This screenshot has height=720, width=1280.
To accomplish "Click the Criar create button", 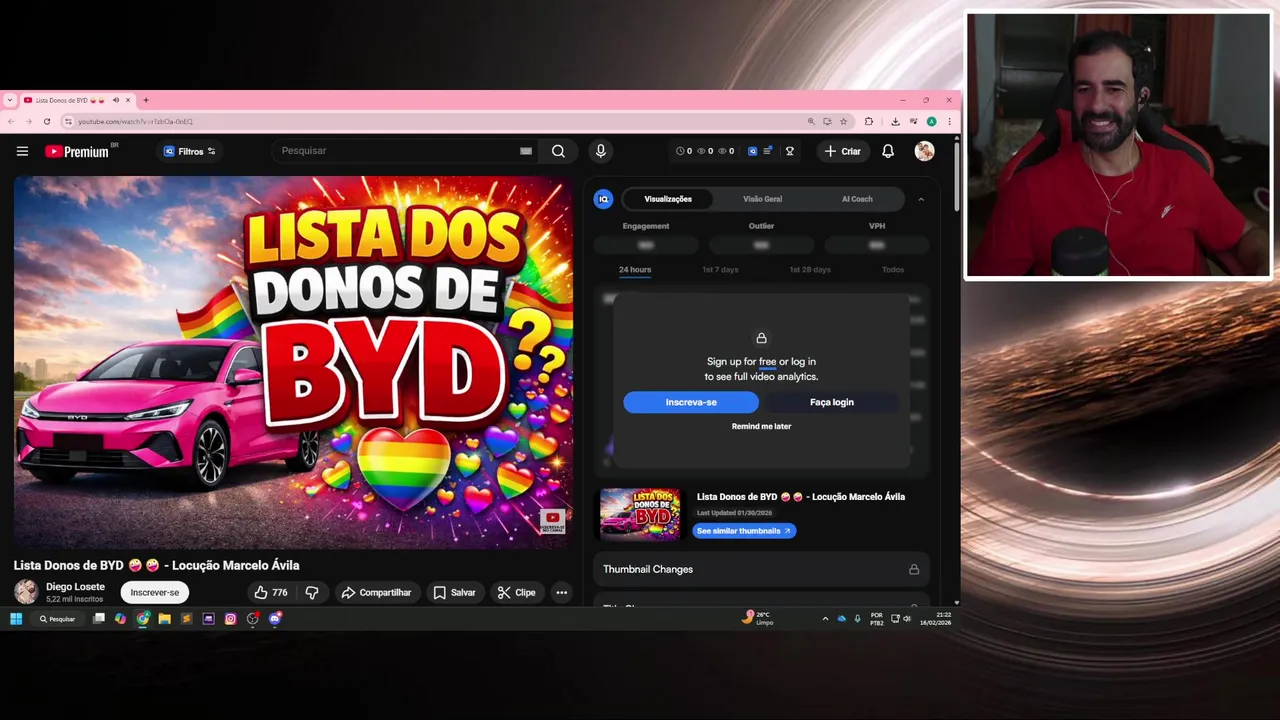I will [x=842, y=151].
